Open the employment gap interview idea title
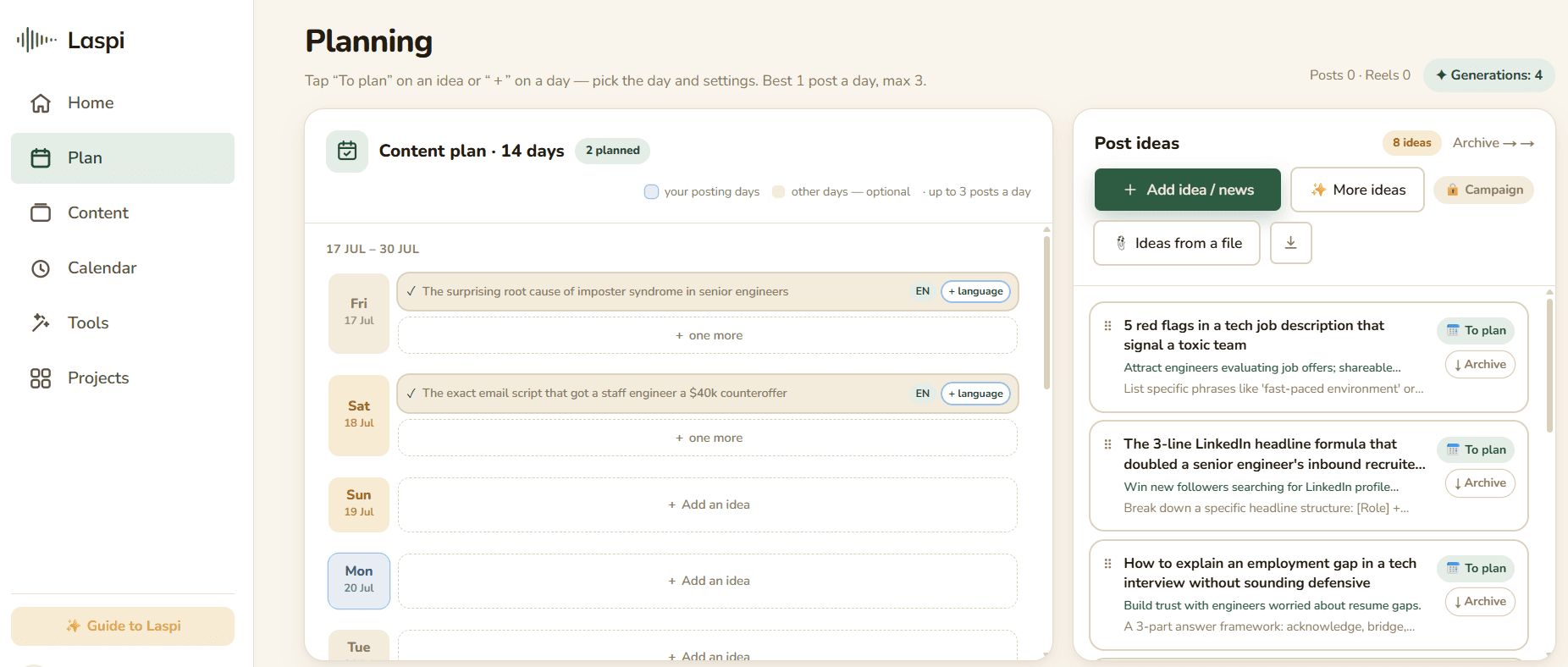Screen dimensions: 1568x667 [x=1270, y=573]
